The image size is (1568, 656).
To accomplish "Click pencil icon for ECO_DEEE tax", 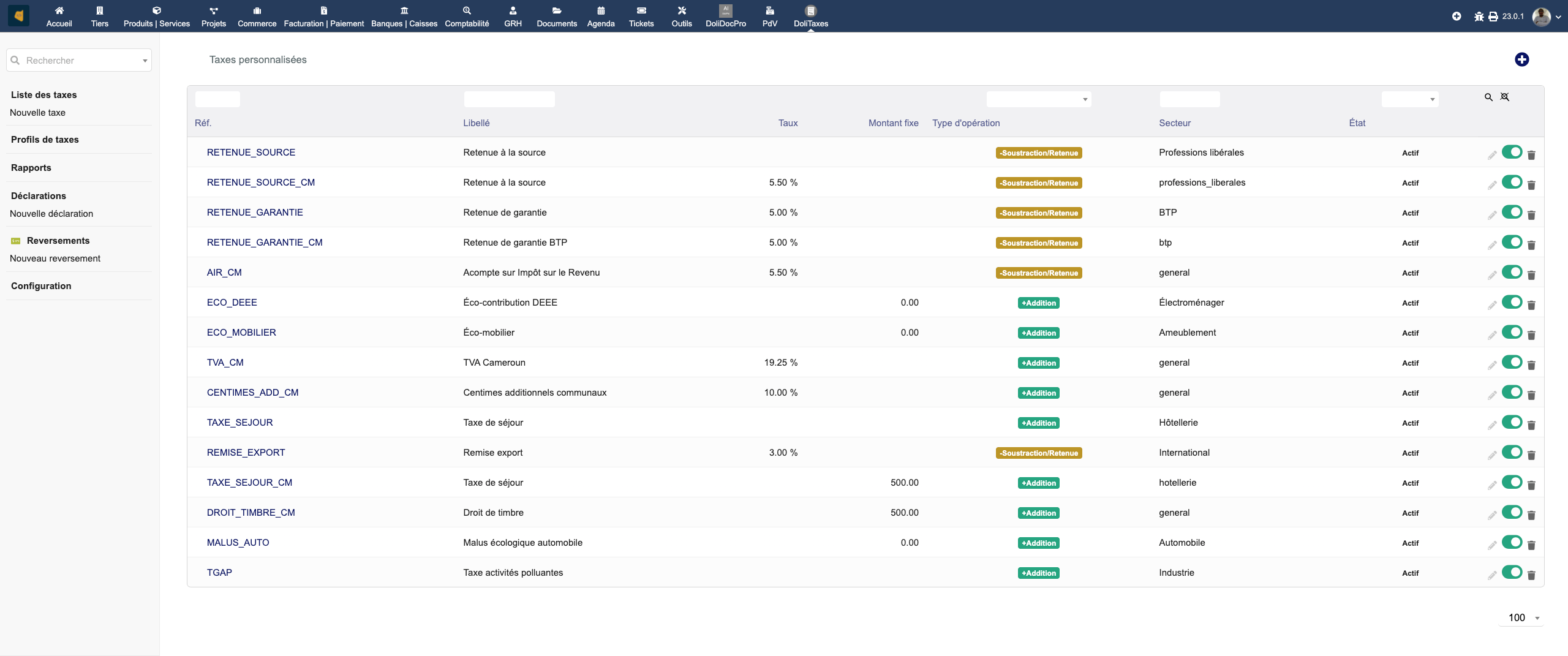I will point(1492,305).
